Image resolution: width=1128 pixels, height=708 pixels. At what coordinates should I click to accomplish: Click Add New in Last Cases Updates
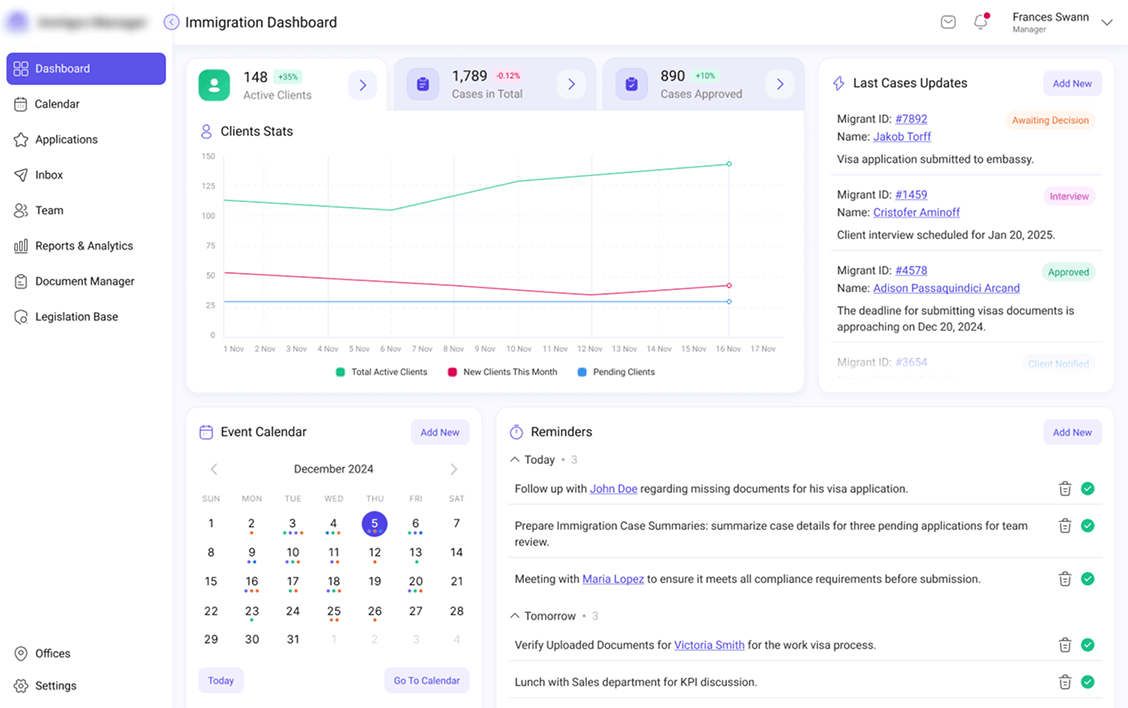1072,84
